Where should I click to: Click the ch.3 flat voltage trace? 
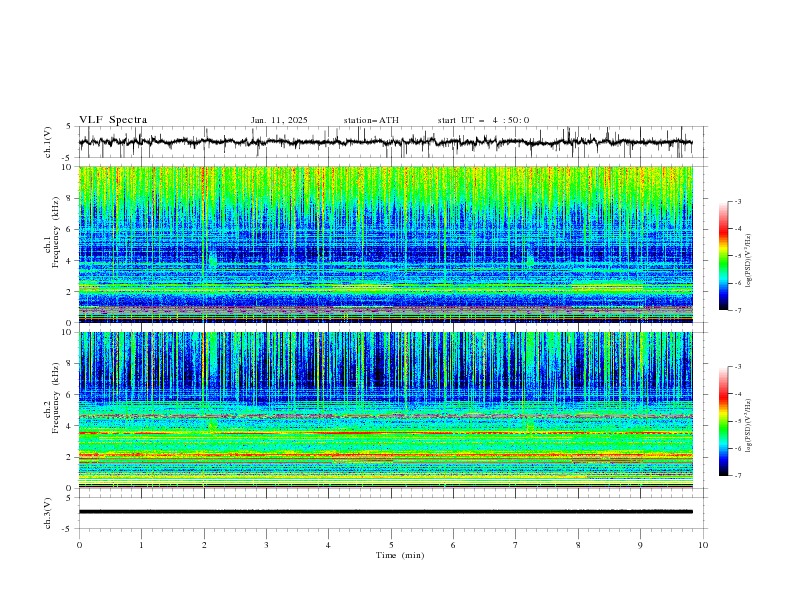385,512
